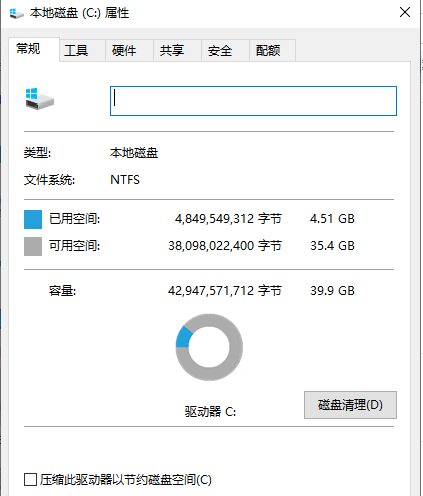Viewport: 423px width, 496px height.
Task: Click the 本地磁盘 (C:) 属性 window title
Action: [x=79, y=13]
